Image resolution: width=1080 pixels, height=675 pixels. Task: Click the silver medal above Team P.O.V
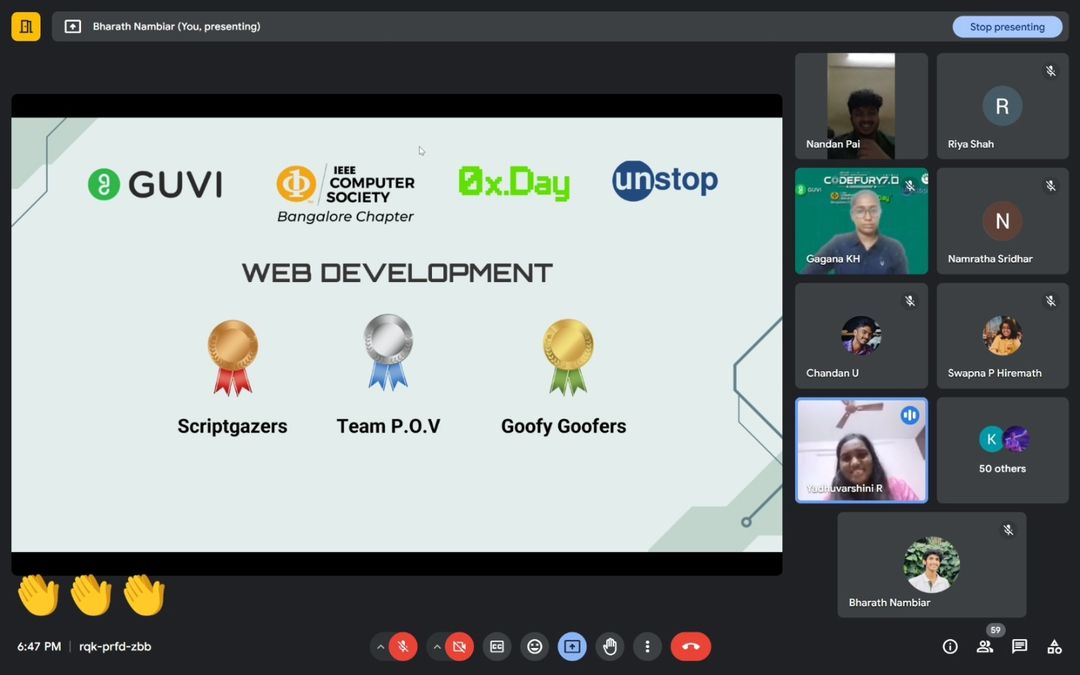pos(388,353)
